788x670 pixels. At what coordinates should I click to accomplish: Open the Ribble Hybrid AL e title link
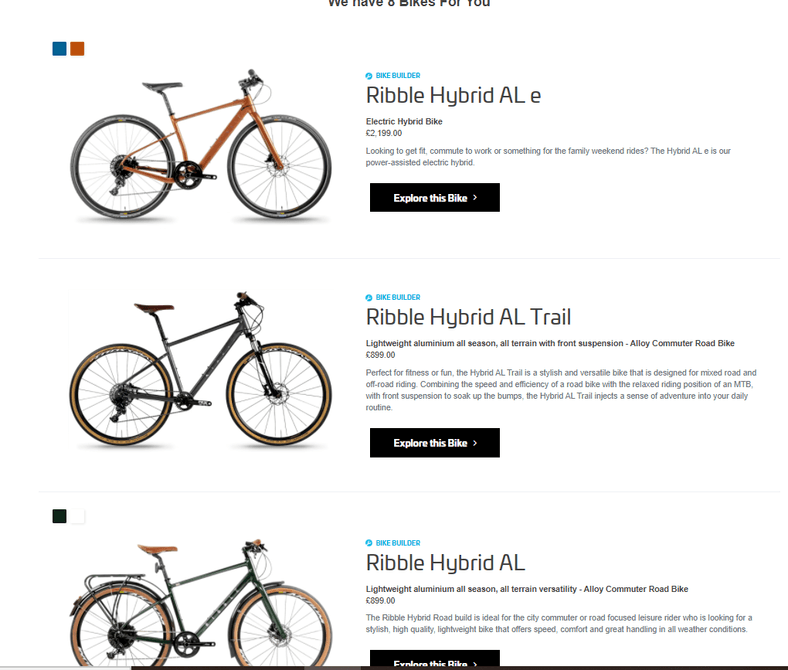pyautogui.click(x=453, y=95)
